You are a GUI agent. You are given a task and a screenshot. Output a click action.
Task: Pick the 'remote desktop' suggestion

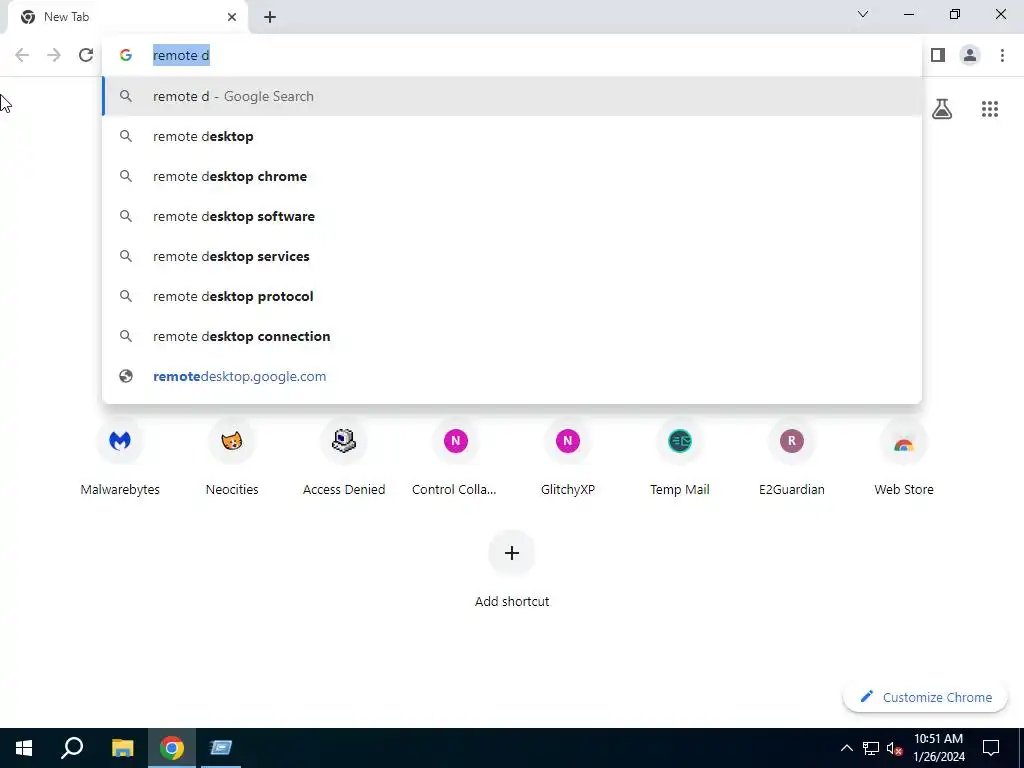click(x=512, y=136)
